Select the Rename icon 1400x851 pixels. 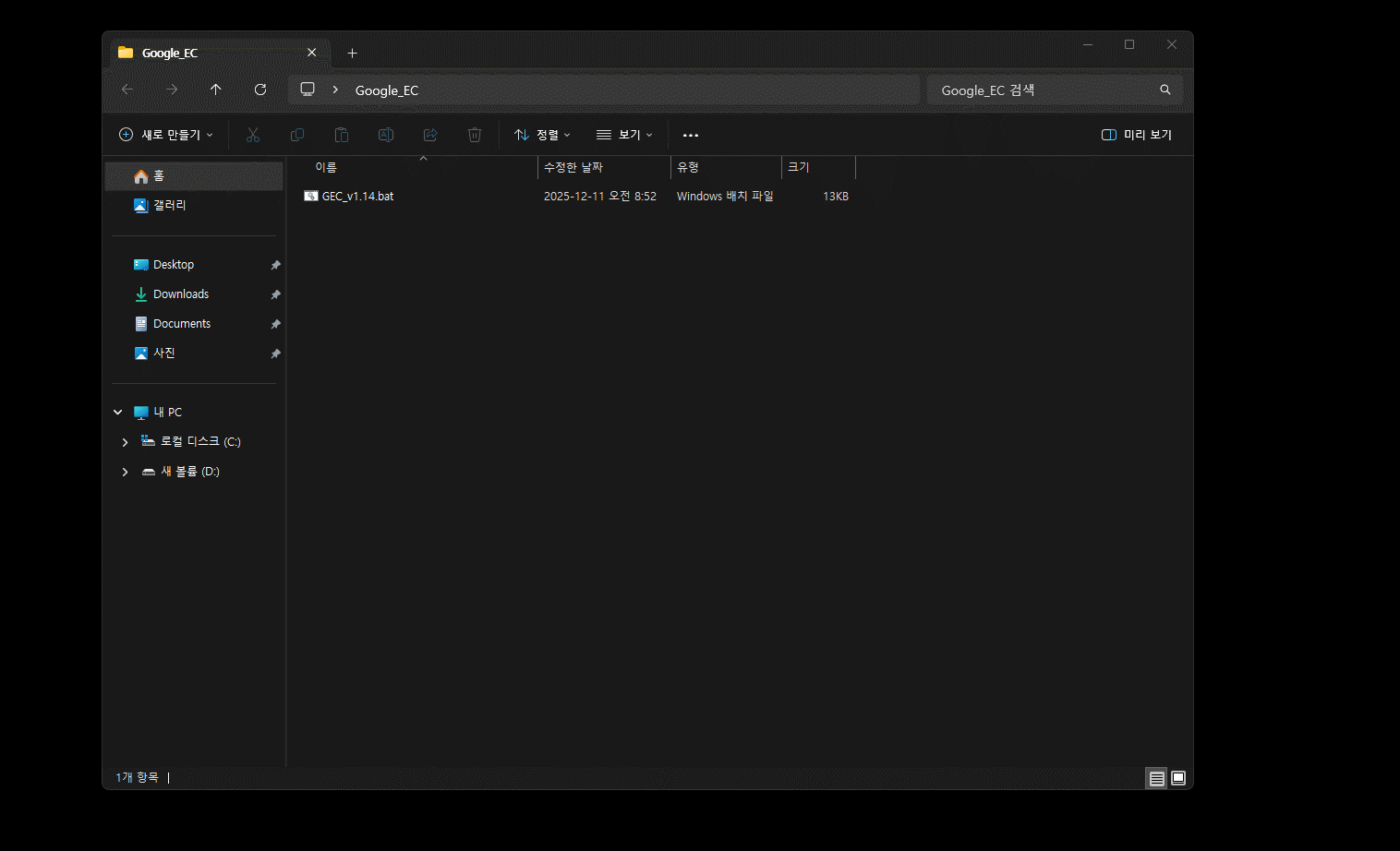coord(385,135)
